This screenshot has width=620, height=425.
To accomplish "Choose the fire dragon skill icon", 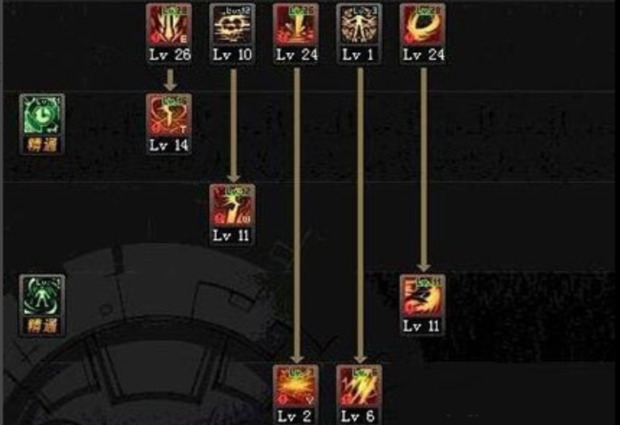I will [x=423, y=296].
